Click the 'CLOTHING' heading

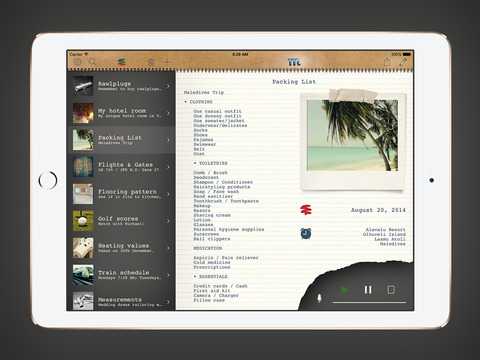click(x=201, y=102)
